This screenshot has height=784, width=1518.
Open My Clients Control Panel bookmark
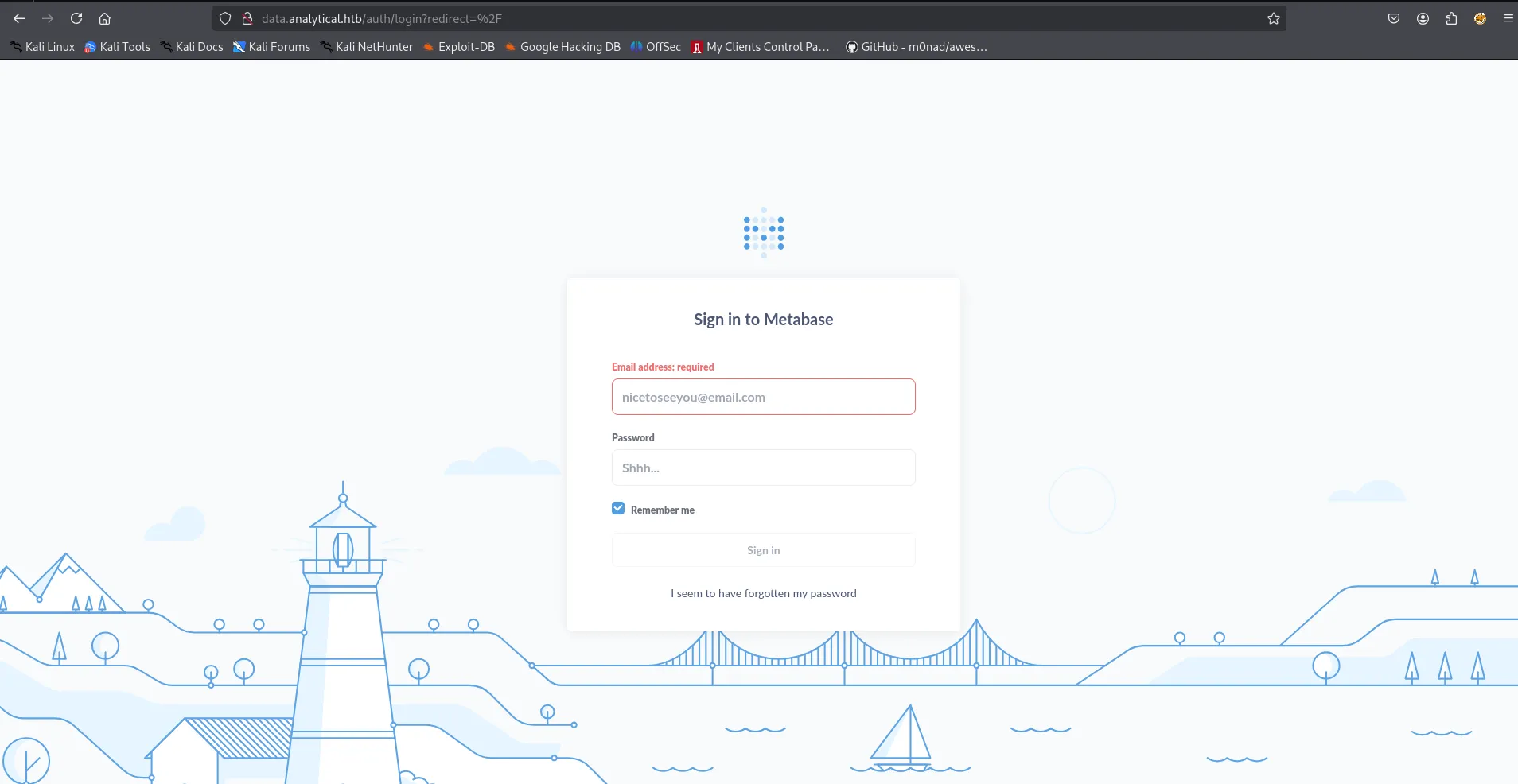click(761, 47)
